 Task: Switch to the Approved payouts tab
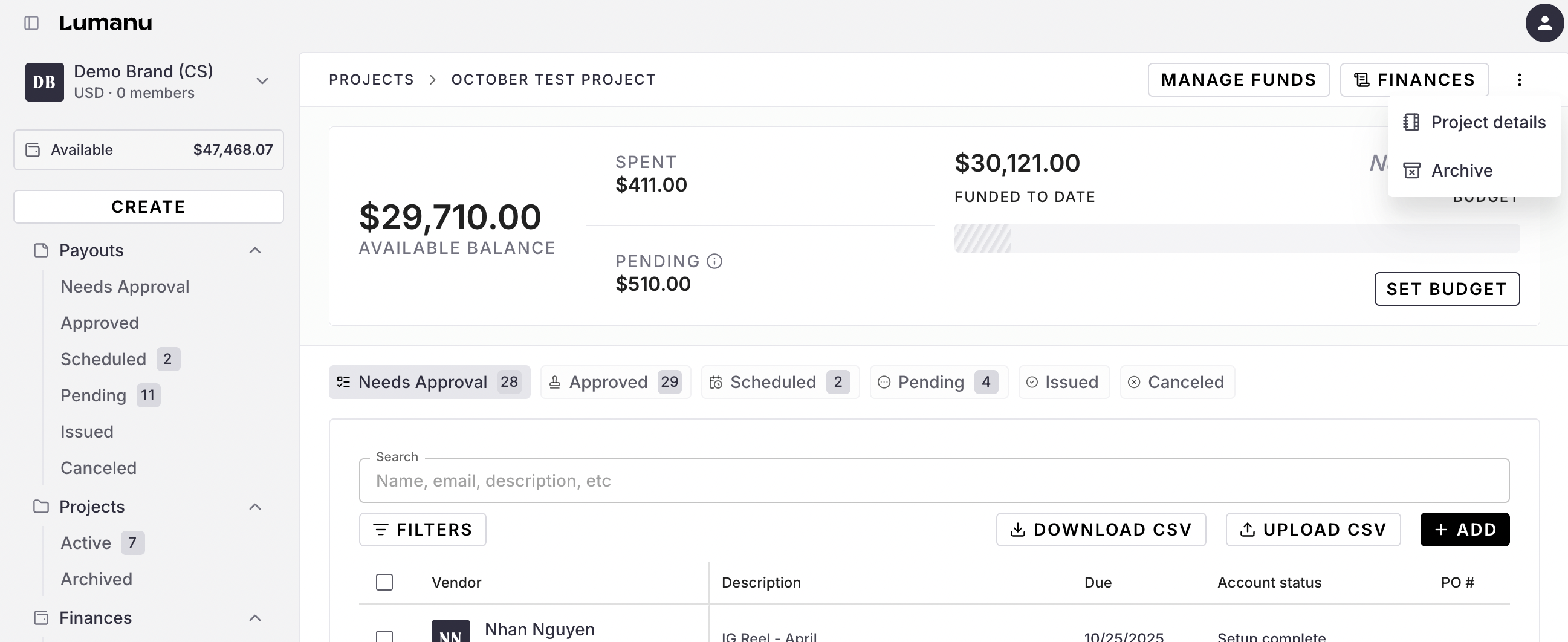(615, 382)
